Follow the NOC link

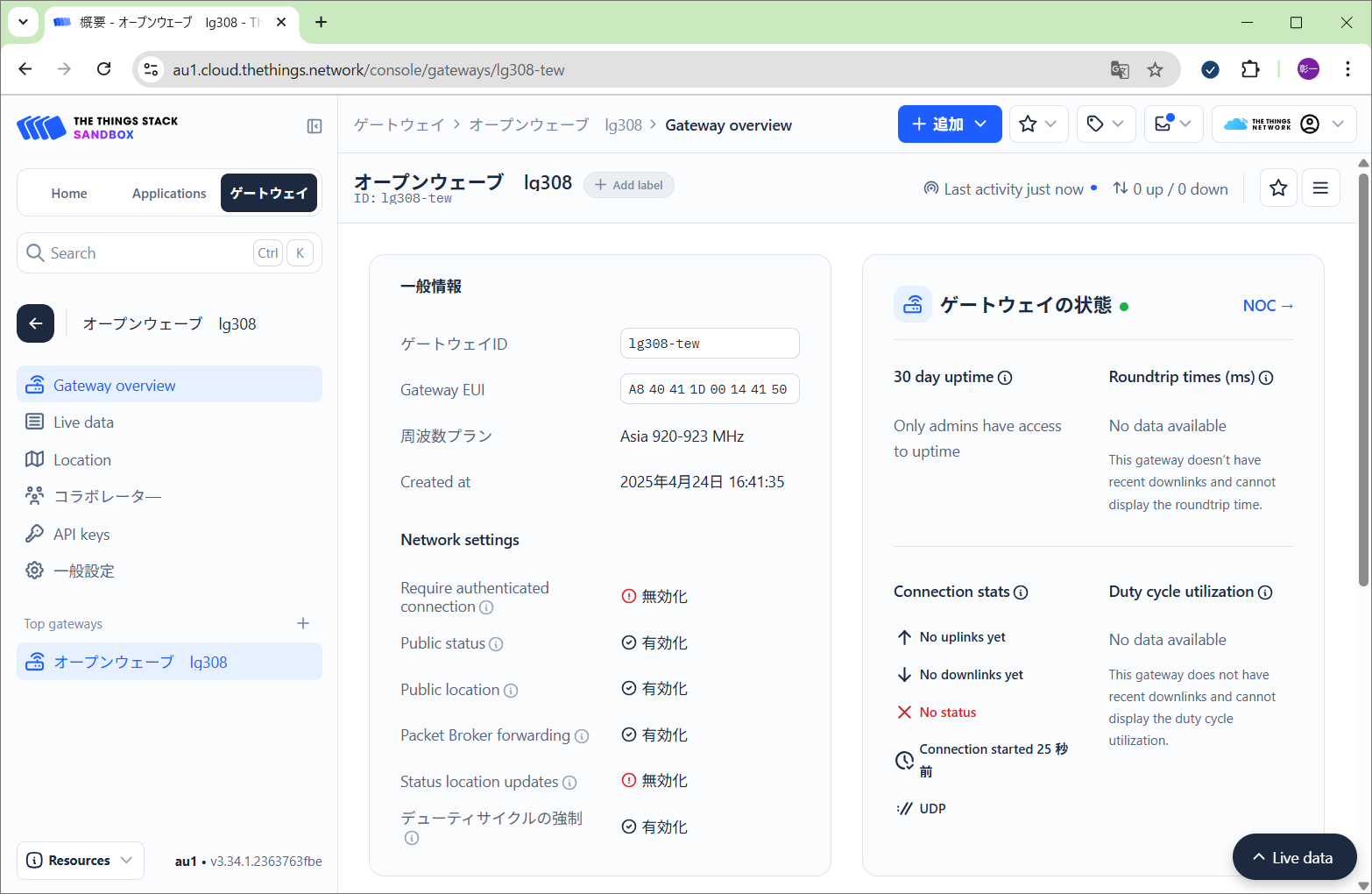pos(1267,306)
